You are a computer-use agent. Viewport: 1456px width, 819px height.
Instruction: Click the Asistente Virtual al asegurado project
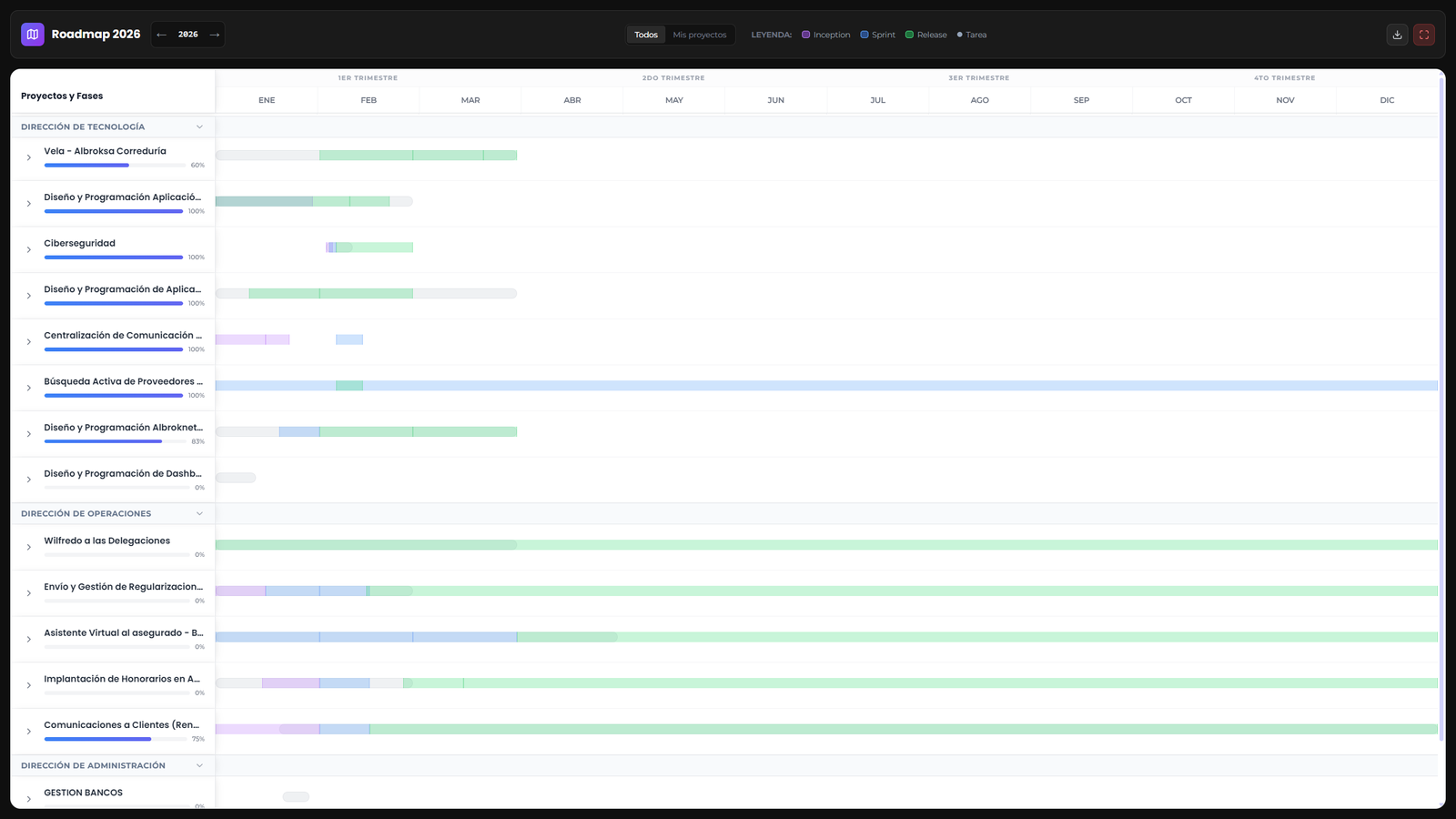(123, 633)
